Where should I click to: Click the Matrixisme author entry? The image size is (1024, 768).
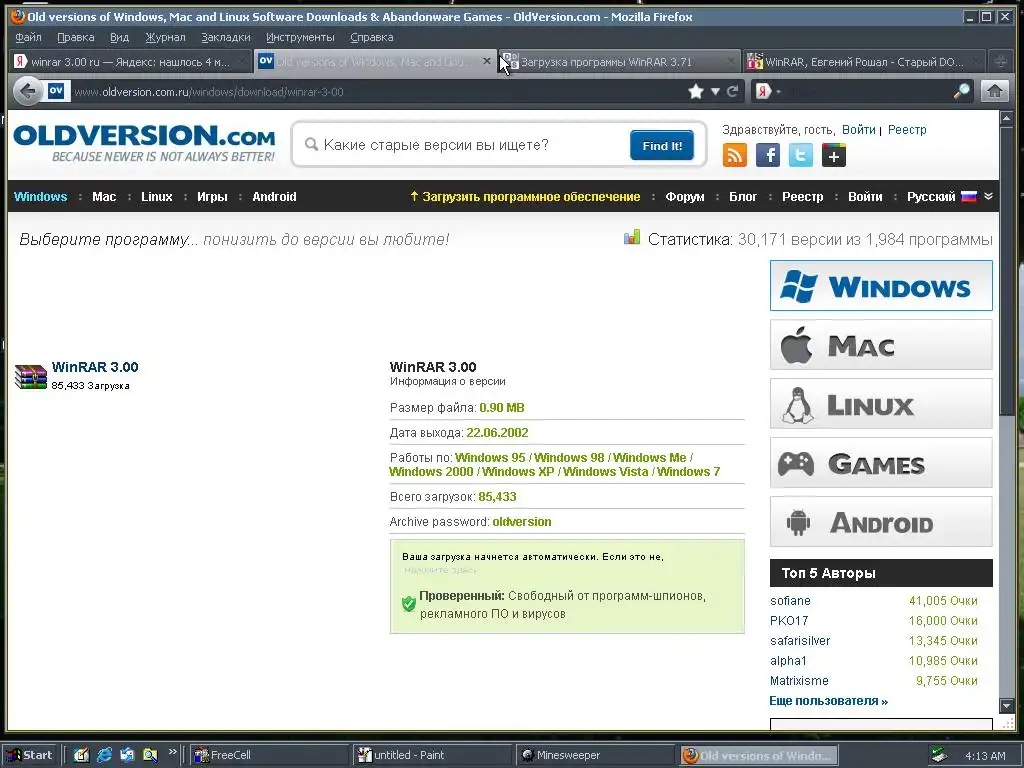pyautogui.click(x=799, y=680)
